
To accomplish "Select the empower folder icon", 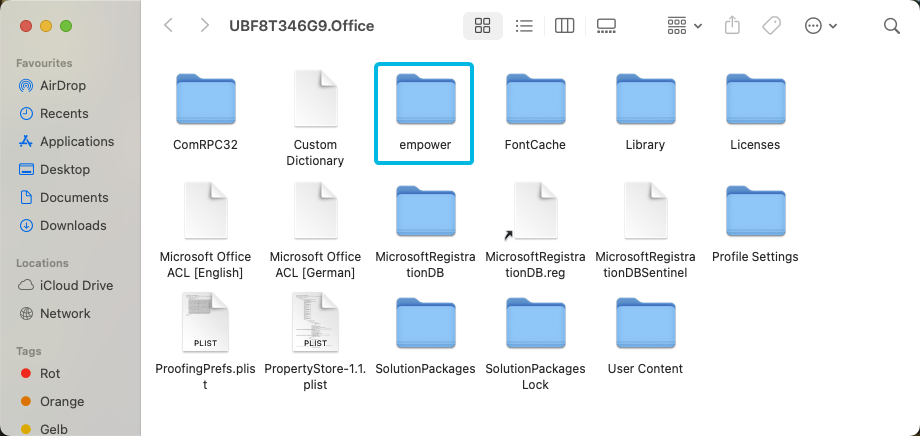I will coord(425,99).
